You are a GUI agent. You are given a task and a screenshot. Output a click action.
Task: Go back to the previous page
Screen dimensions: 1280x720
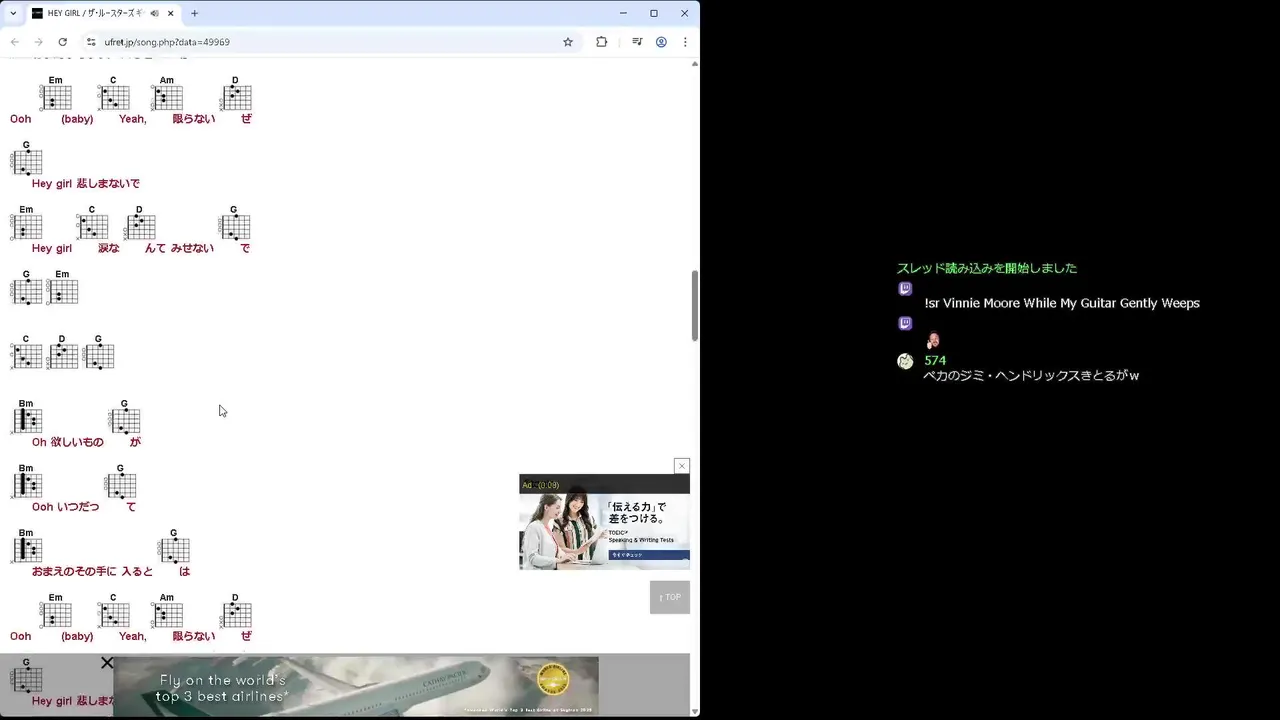pyautogui.click(x=14, y=42)
